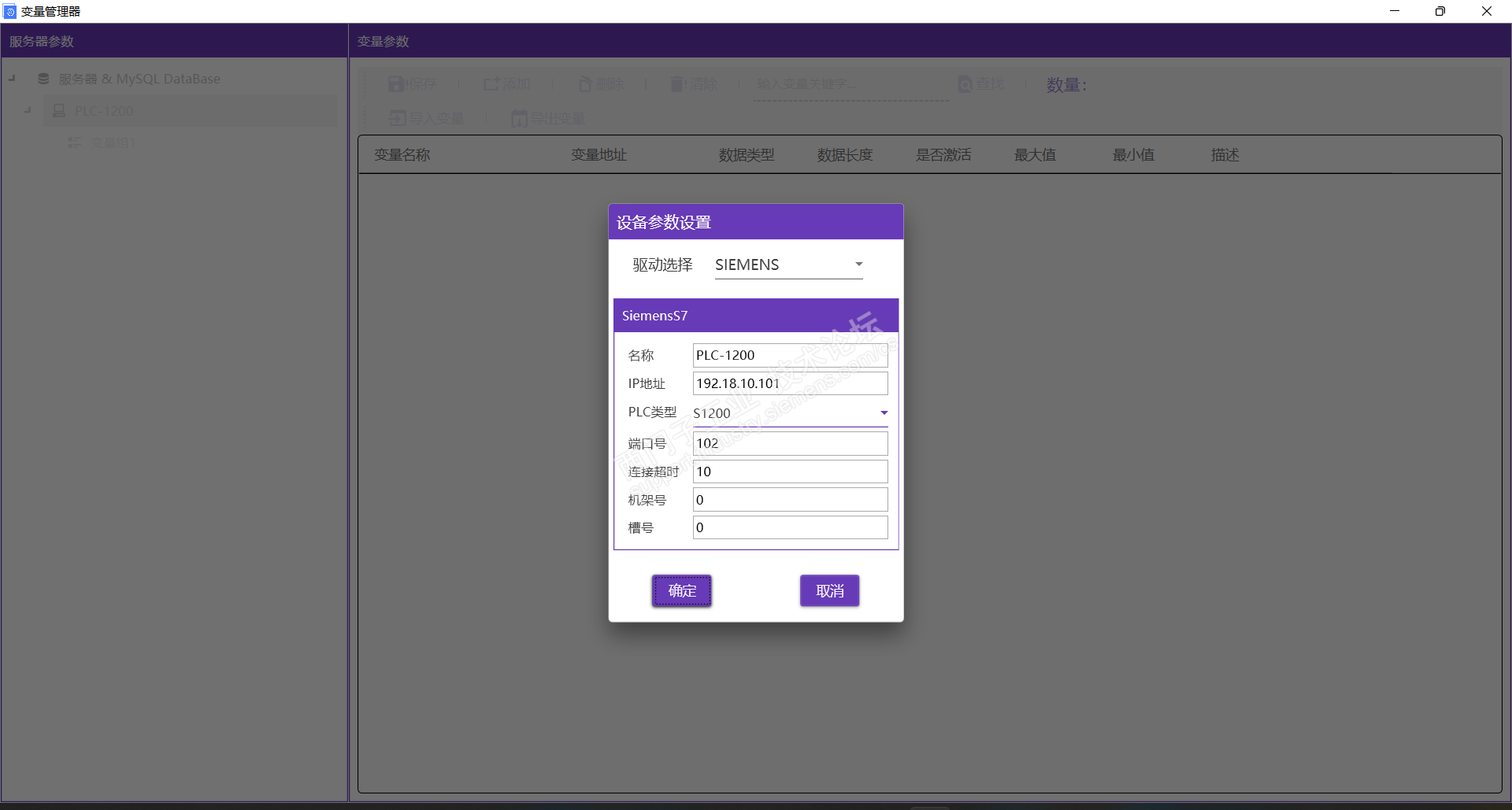
Task: Click the 查找 search icon
Action: 965,84
